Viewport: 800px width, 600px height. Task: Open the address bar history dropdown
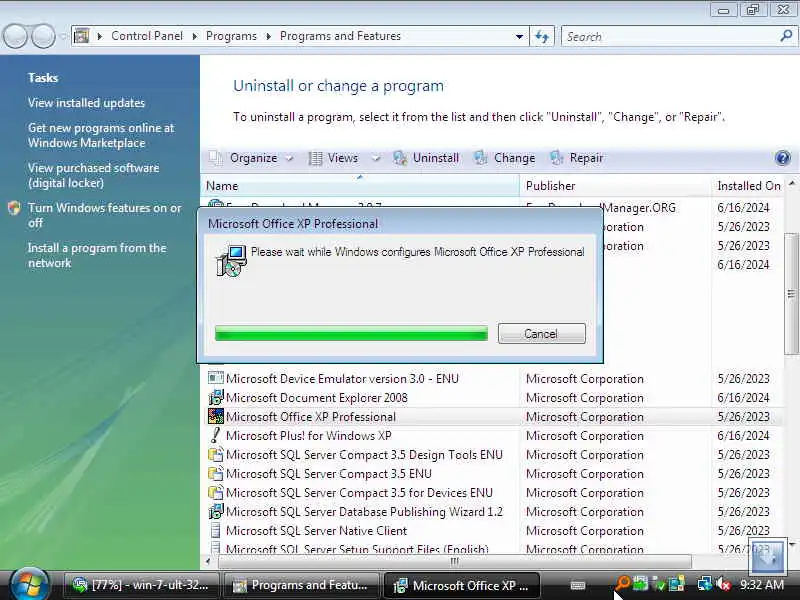coord(519,36)
